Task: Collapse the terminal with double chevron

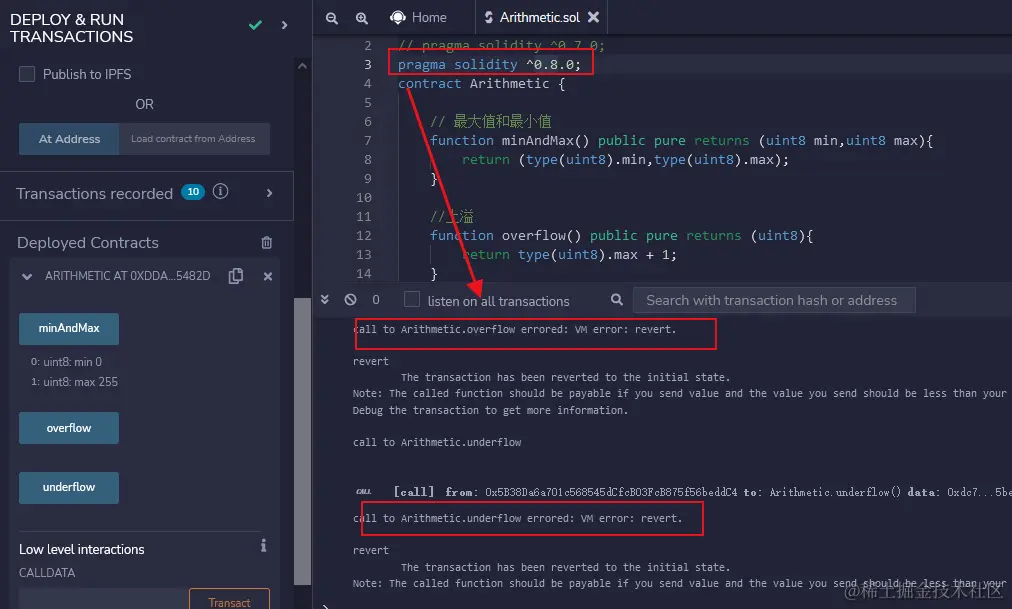Action: coord(325,299)
